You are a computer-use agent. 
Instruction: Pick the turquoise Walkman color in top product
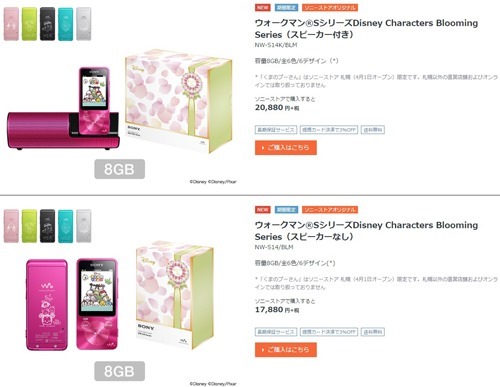click(65, 24)
